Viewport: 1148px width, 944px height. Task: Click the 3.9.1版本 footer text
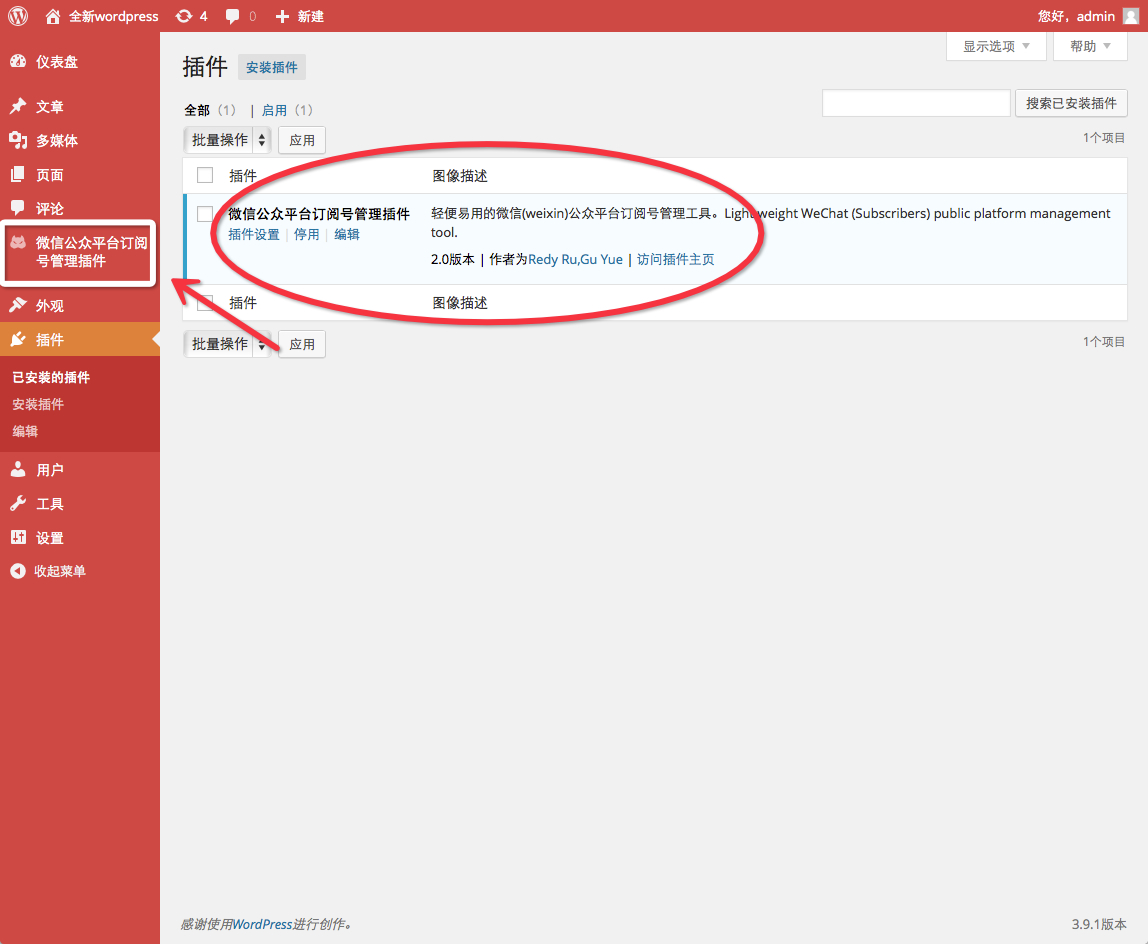pyautogui.click(x=1098, y=924)
